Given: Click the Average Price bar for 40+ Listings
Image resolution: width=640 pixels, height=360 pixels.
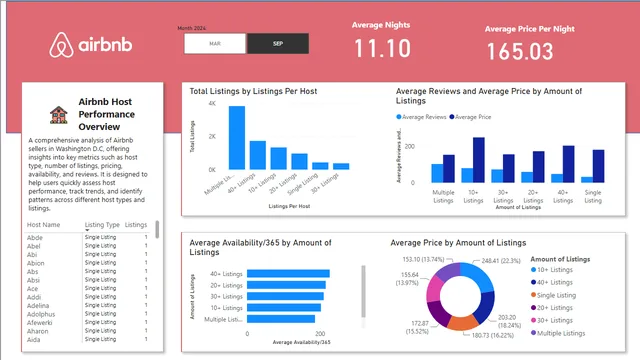Looking at the screenshot, I should pos(569,164).
